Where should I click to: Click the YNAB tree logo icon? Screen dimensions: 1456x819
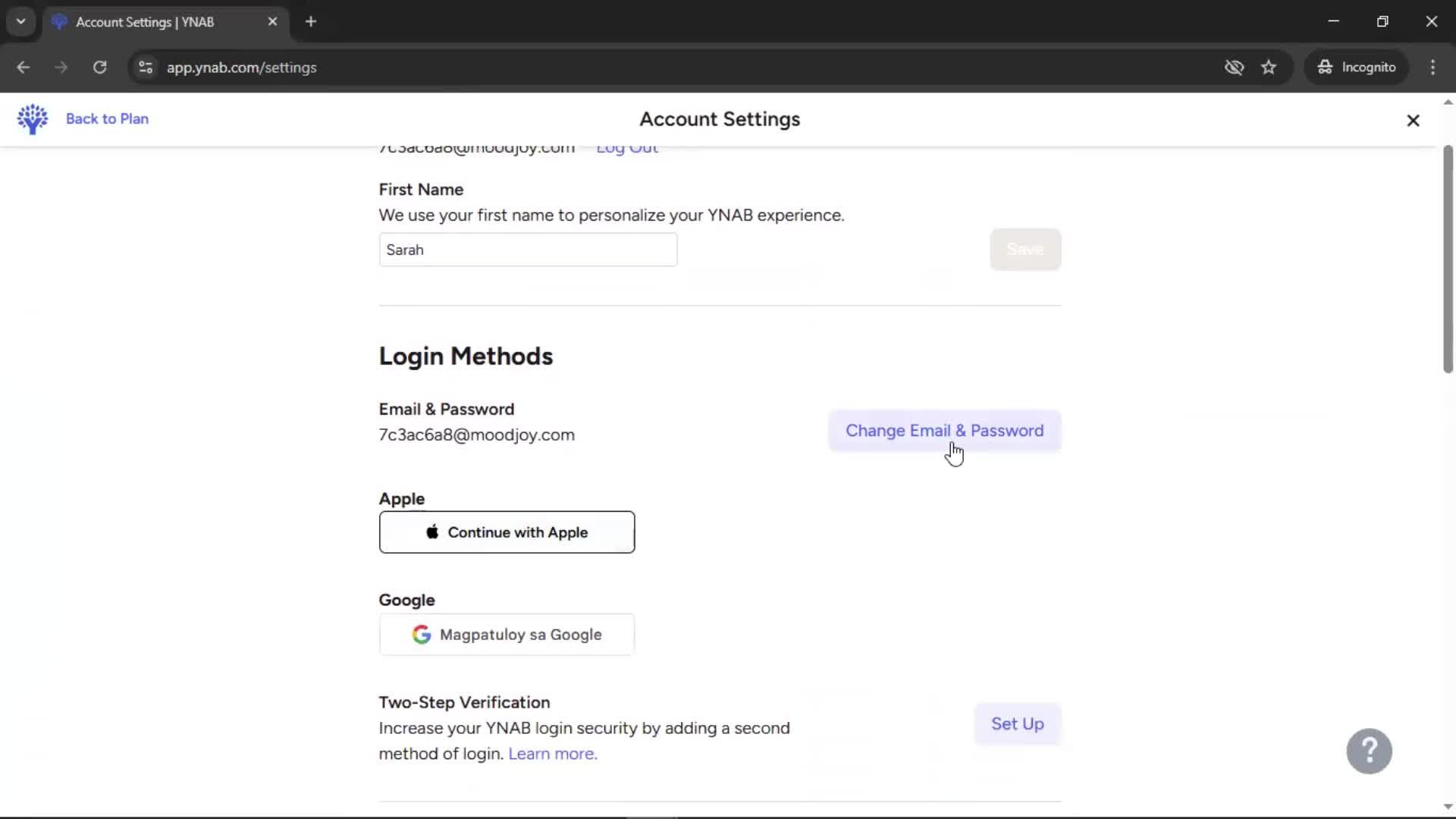[x=33, y=119]
